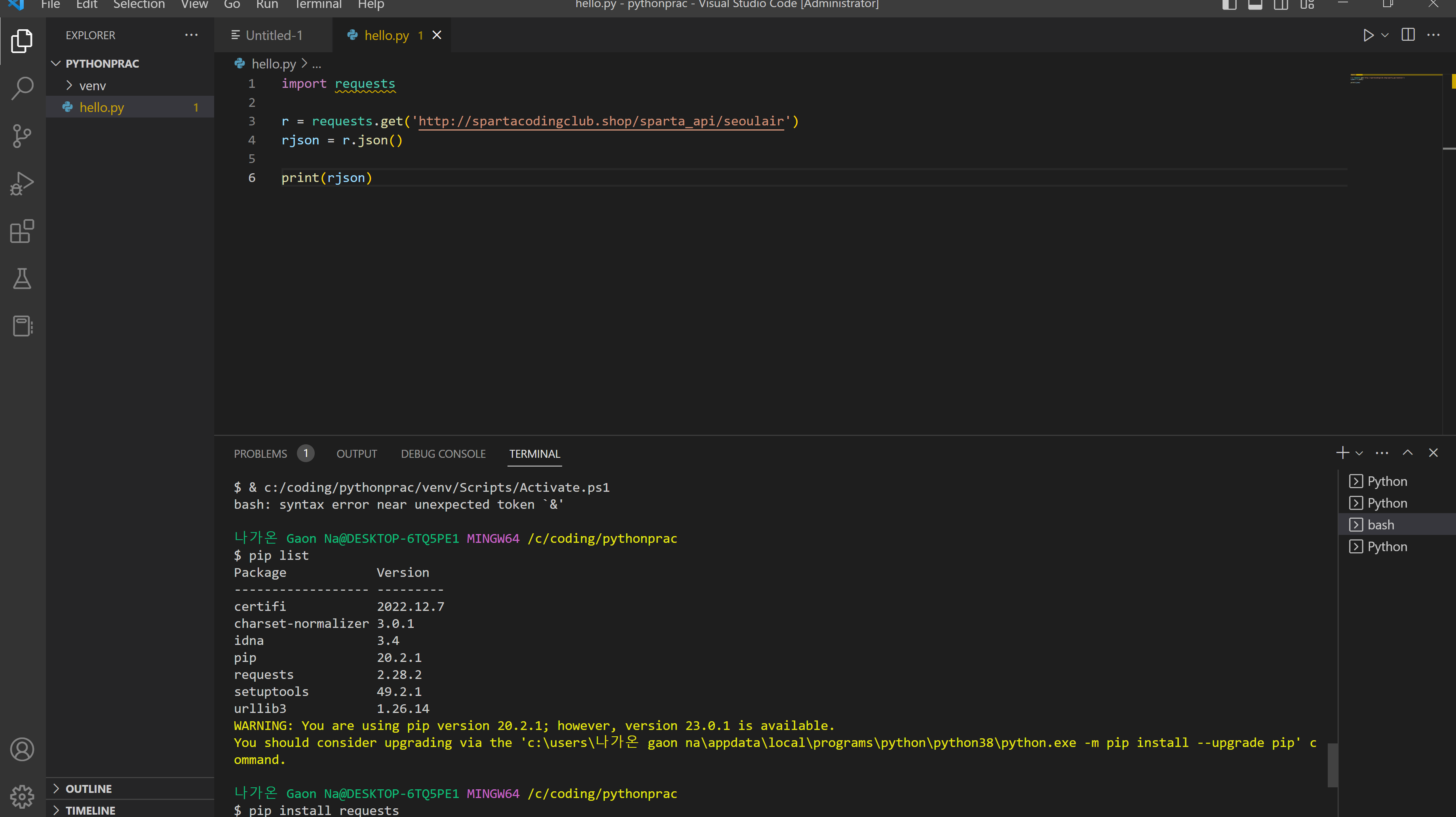The image size is (1456, 817).
Task: Expand the TIMELINE section
Action: [130, 809]
